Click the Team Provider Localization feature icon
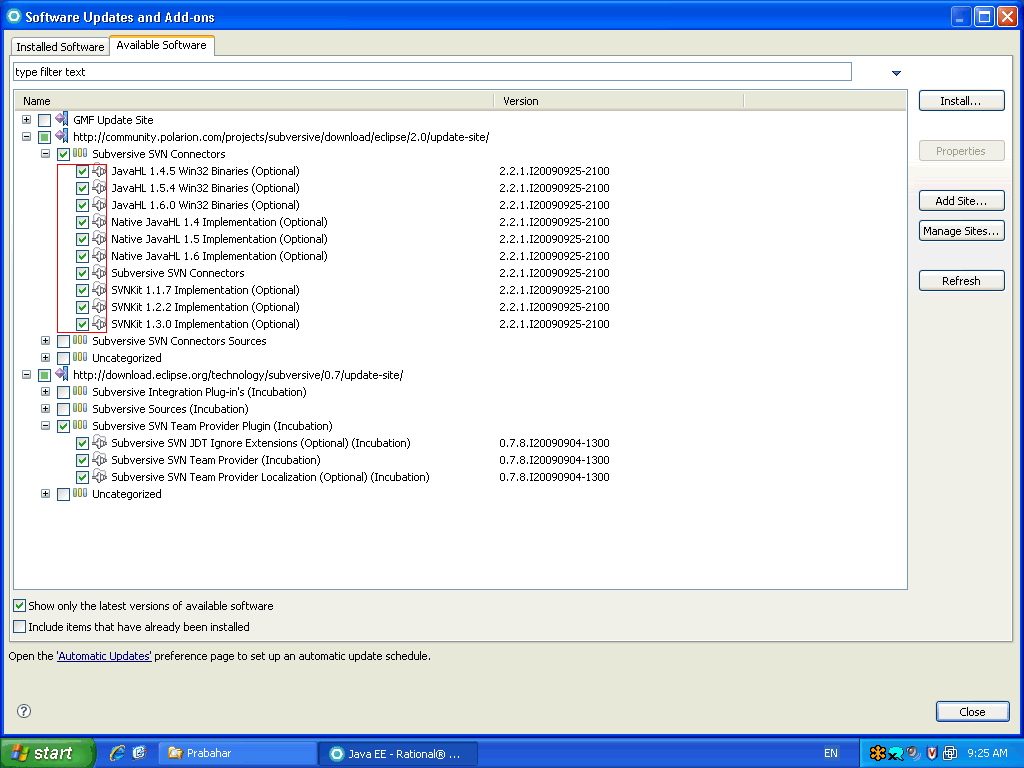This screenshot has width=1024, height=768. [x=99, y=477]
